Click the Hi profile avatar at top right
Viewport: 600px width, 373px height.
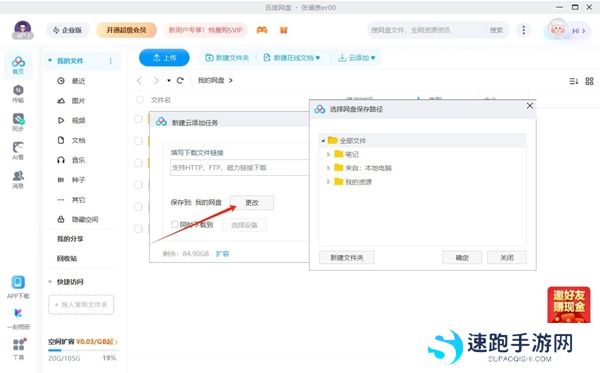click(557, 30)
